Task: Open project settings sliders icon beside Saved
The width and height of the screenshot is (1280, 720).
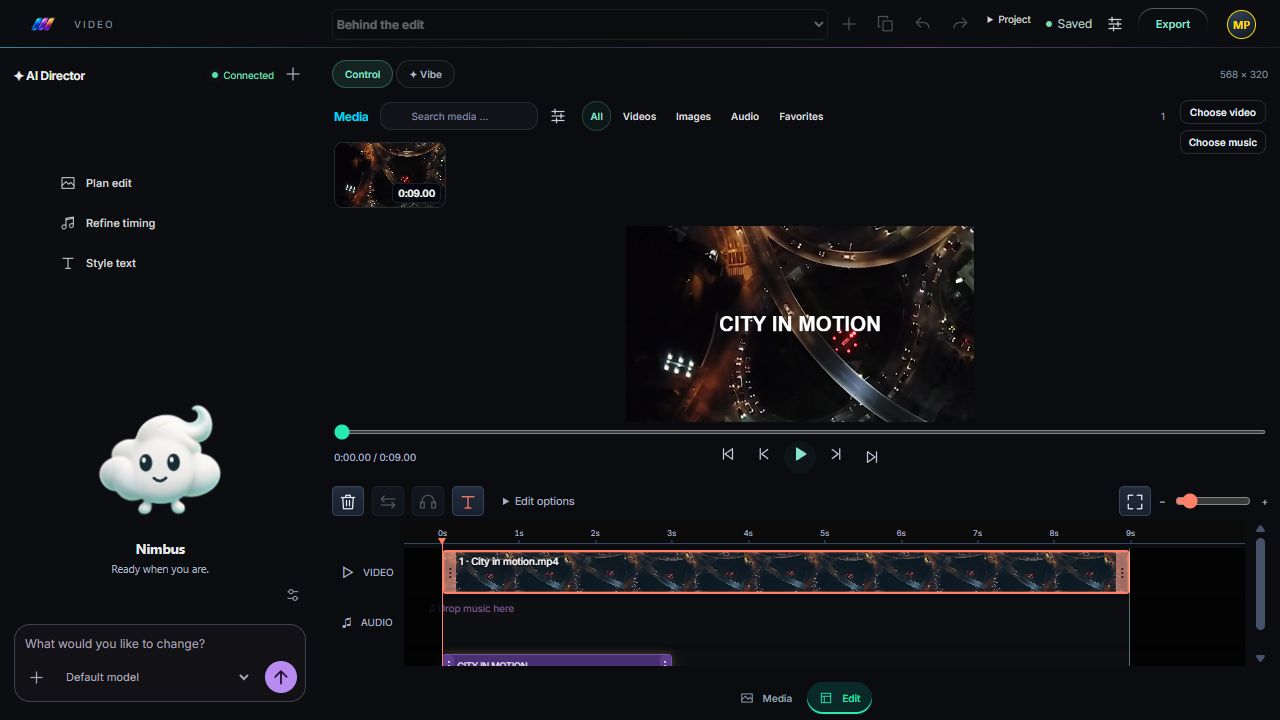Action: (x=1115, y=24)
